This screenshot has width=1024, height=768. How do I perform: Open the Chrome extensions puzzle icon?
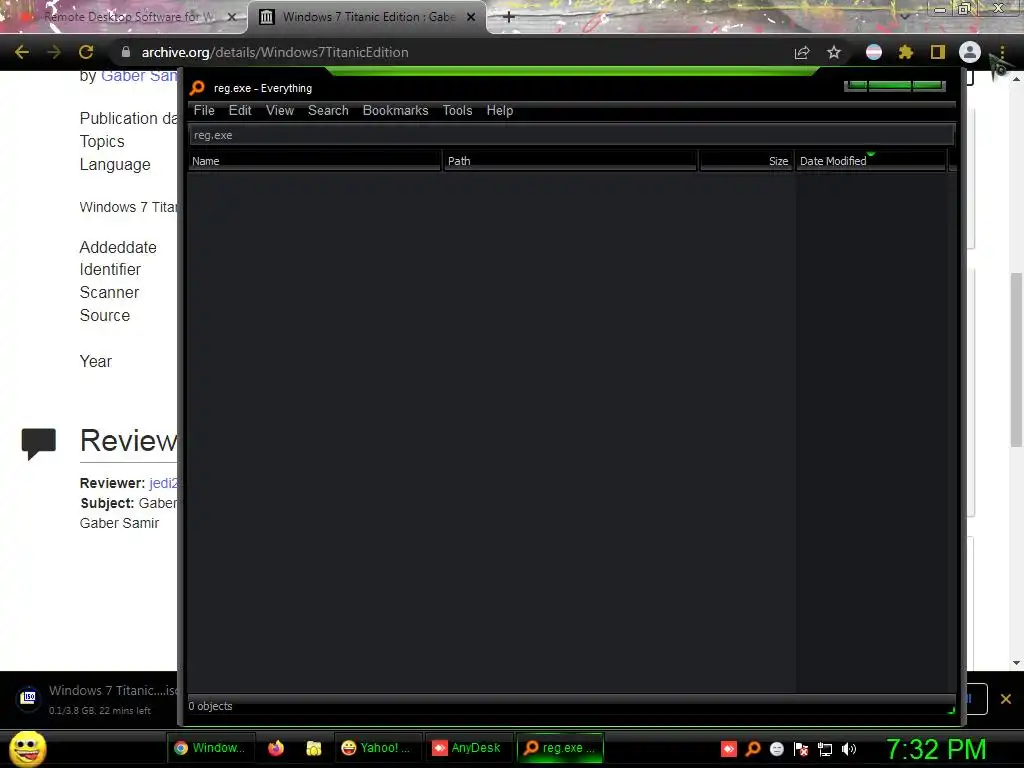(906, 52)
